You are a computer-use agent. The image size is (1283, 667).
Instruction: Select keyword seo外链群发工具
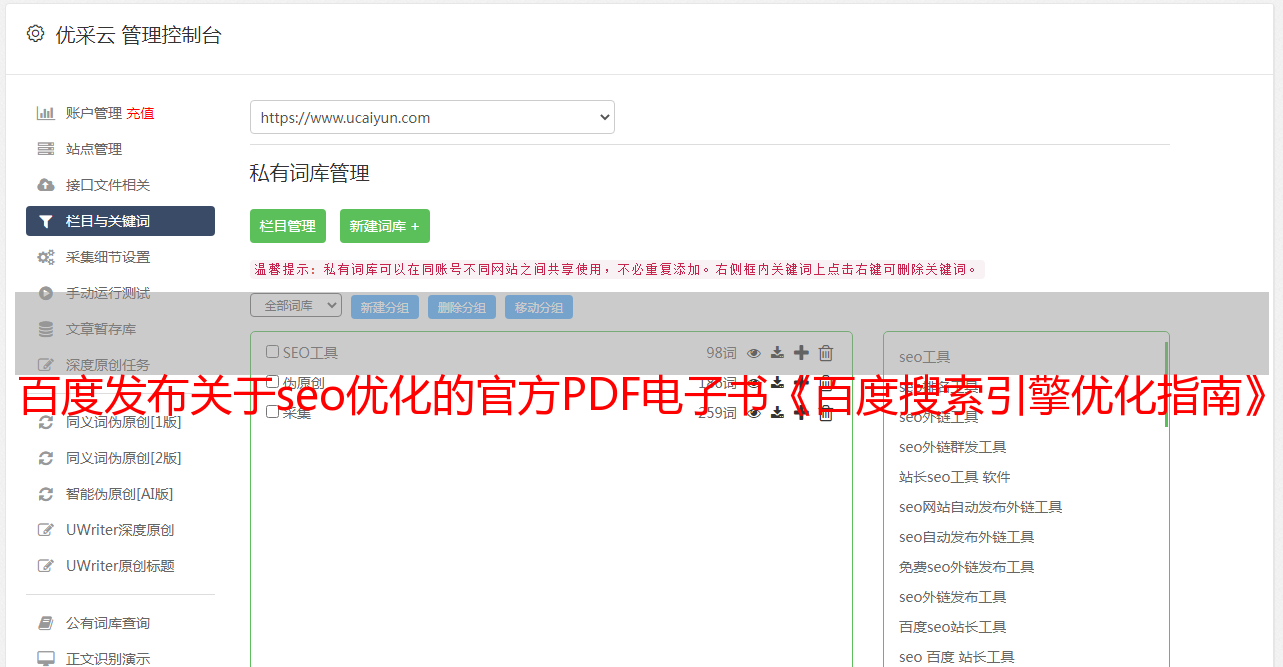(953, 447)
